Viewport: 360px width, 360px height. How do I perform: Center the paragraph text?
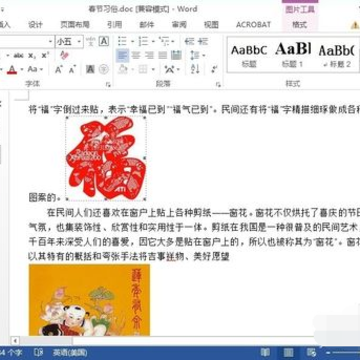[x=136, y=55]
